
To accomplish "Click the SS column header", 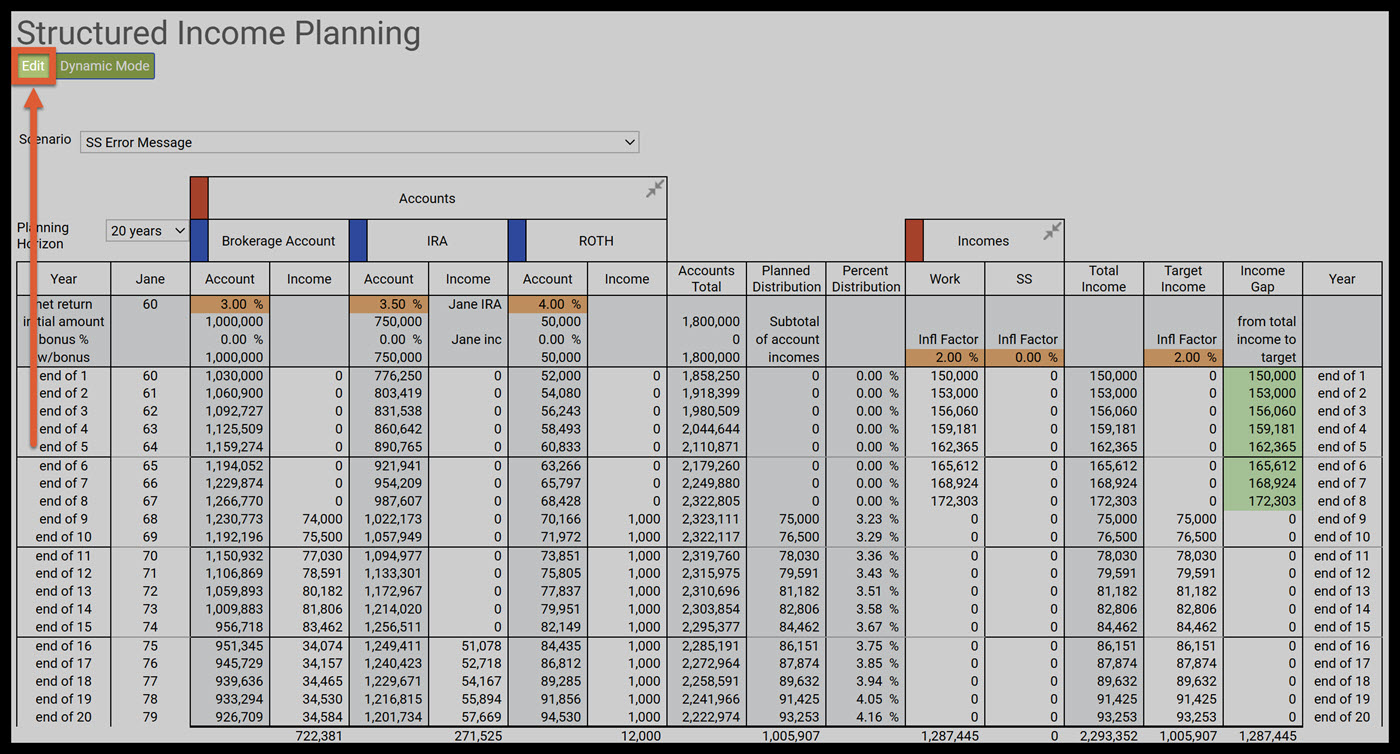I will 1024,279.
